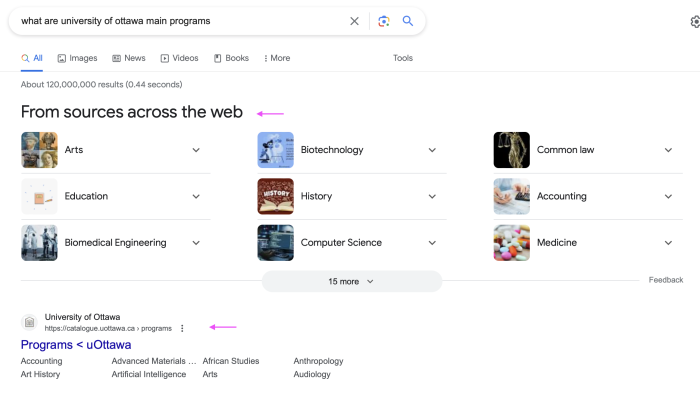This screenshot has width=700, height=394.
Task: Open the Audiology sitelink
Action: tap(312, 374)
